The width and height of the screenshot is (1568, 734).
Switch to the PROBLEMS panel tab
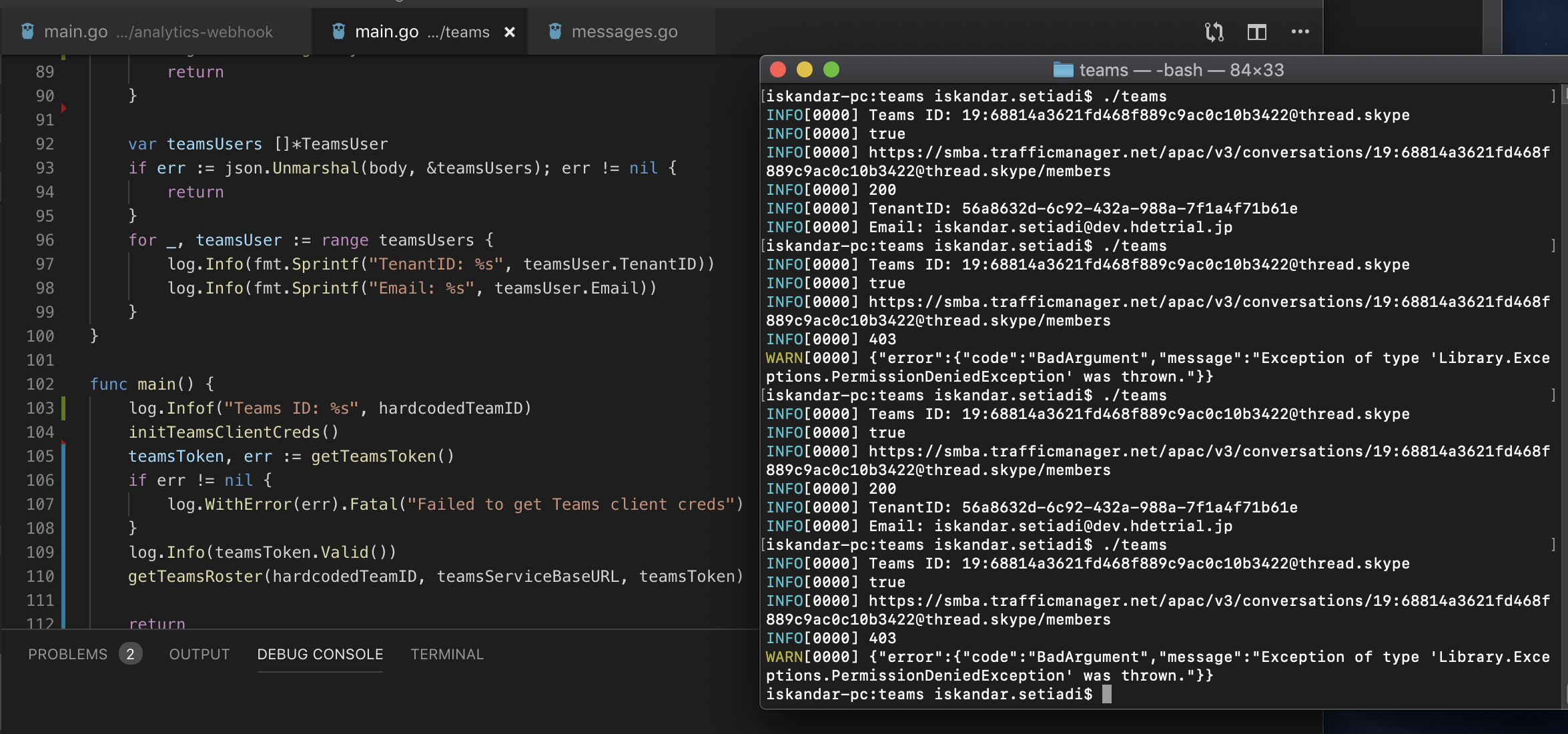[67, 654]
